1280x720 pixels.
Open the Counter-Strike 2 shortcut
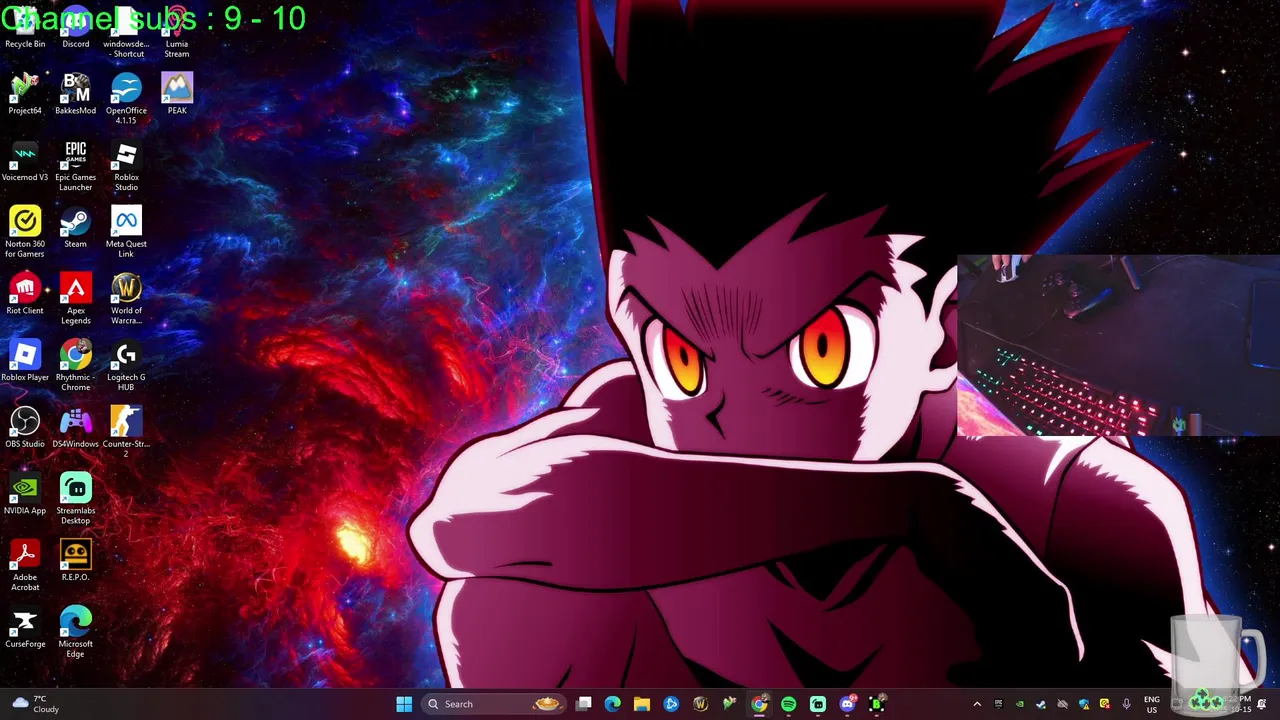tap(126, 432)
